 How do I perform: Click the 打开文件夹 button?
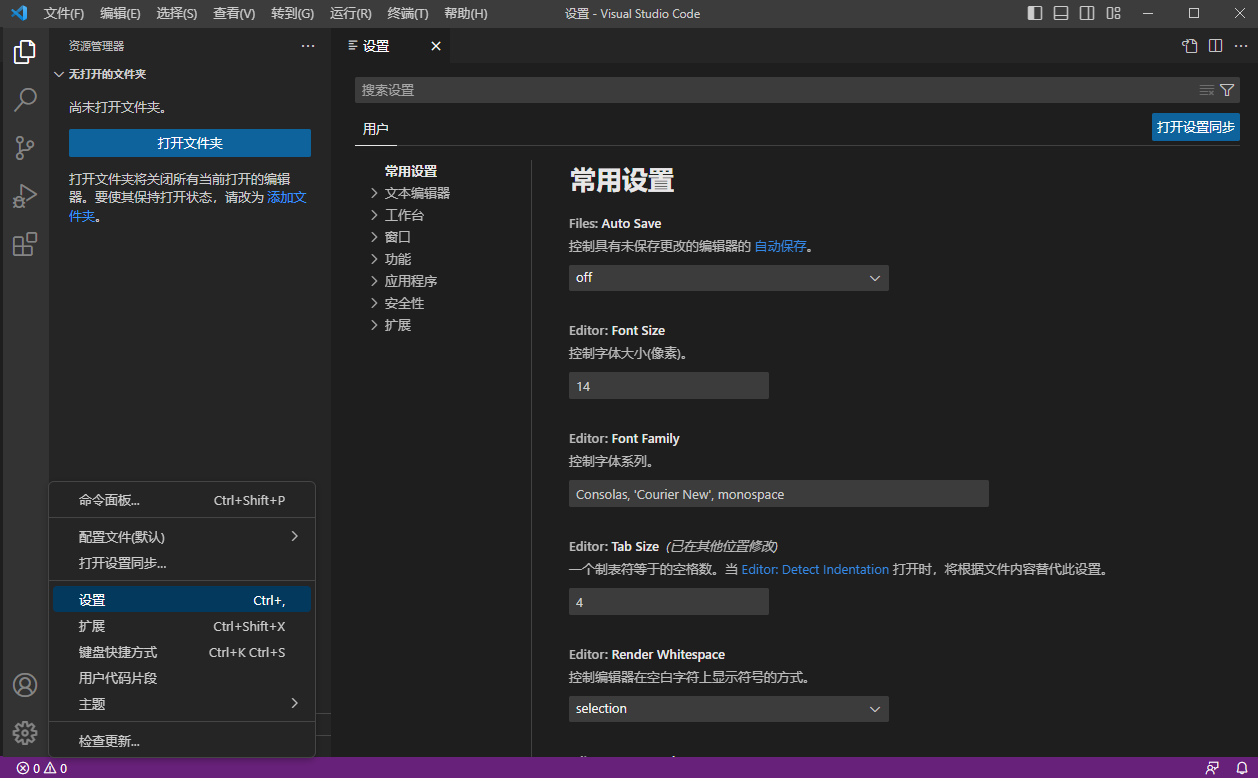(x=190, y=143)
